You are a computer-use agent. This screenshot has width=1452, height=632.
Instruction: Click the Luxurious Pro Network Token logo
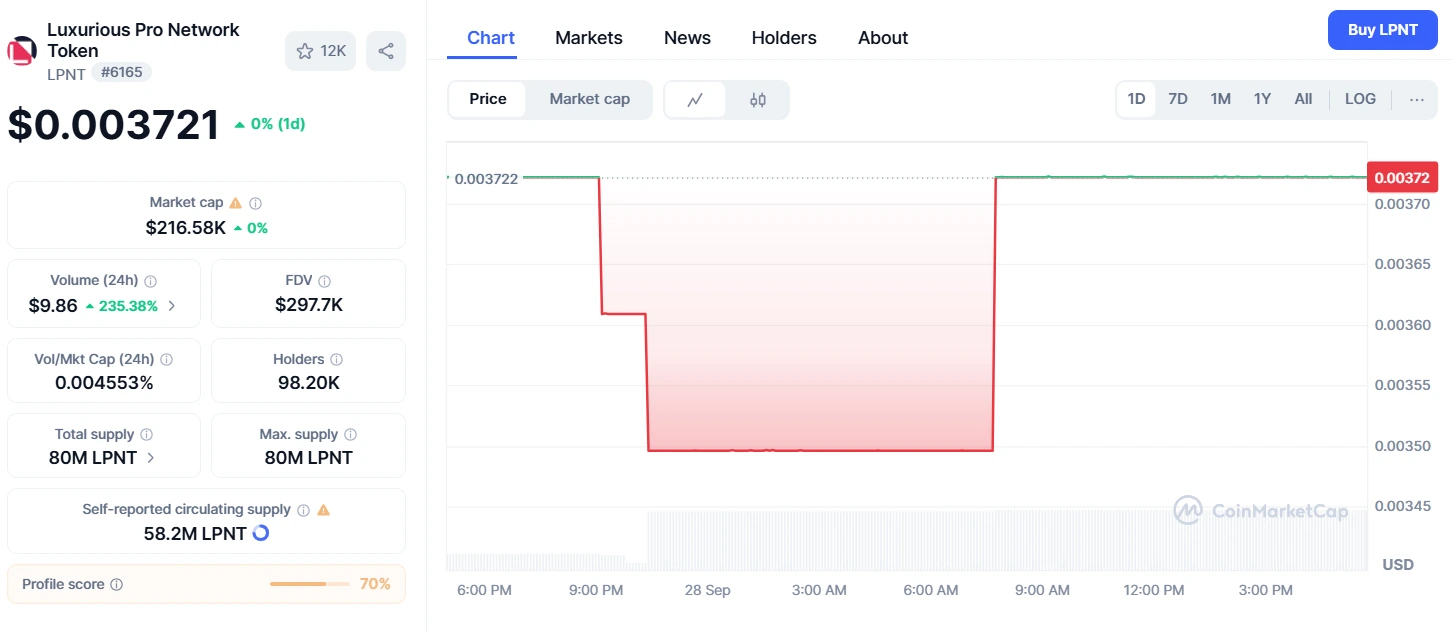click(22, 50)
